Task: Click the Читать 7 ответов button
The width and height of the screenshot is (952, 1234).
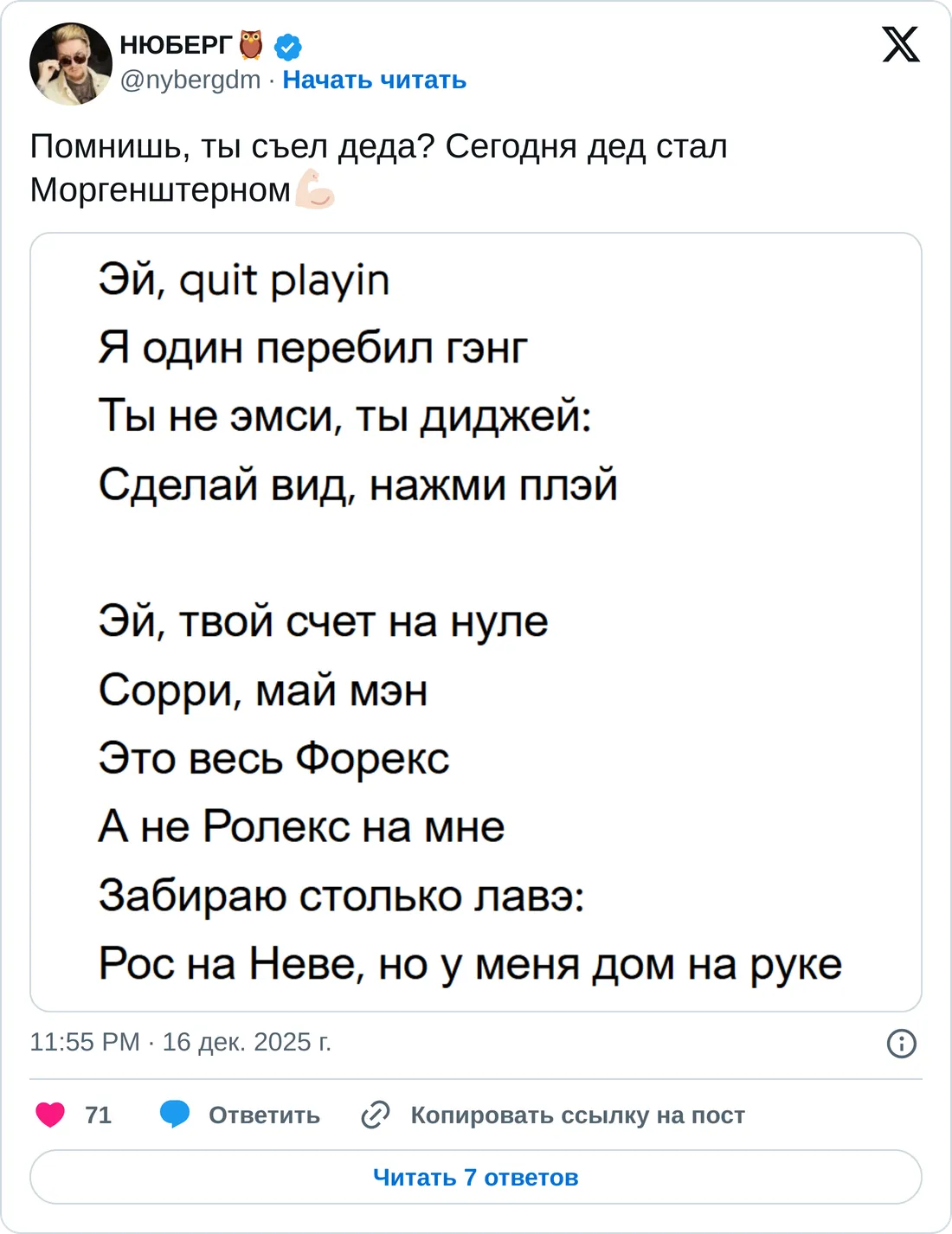Action: (476, 1177)
